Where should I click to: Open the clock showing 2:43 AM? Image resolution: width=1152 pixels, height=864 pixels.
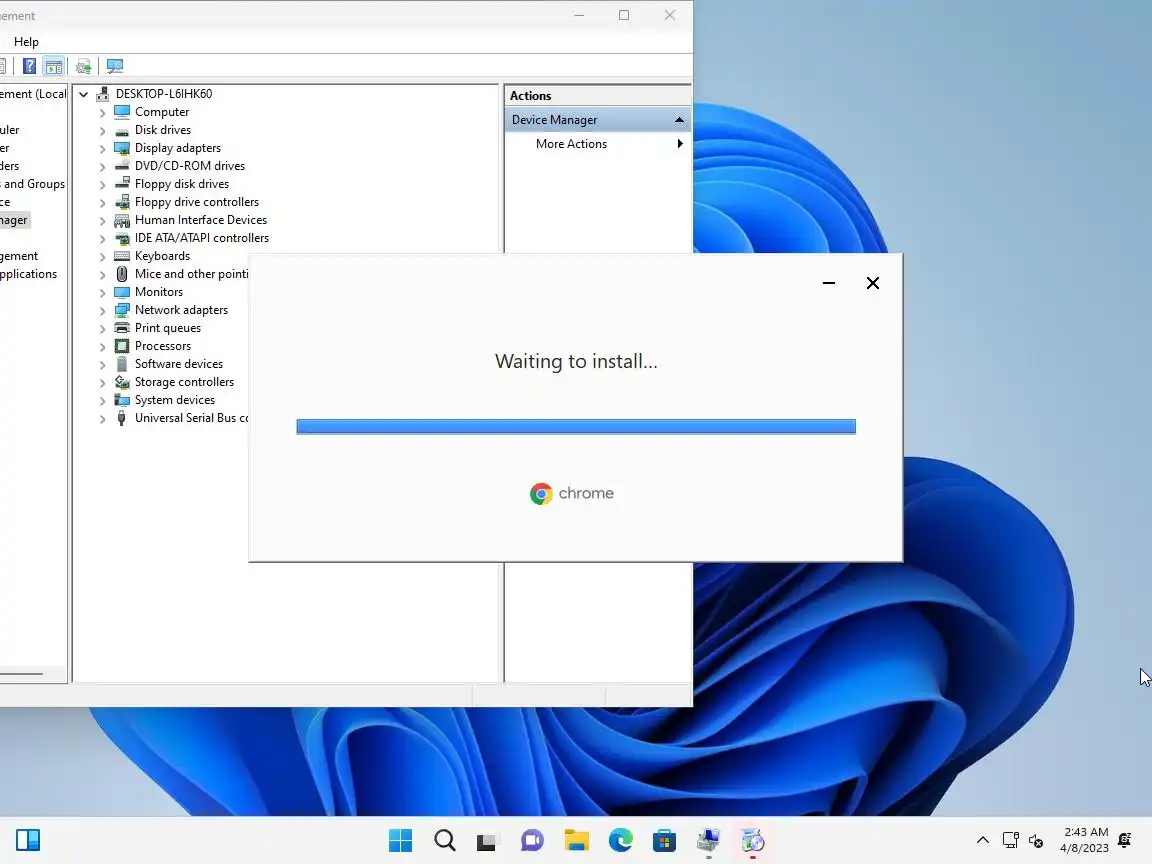(x=1084, y=840)
